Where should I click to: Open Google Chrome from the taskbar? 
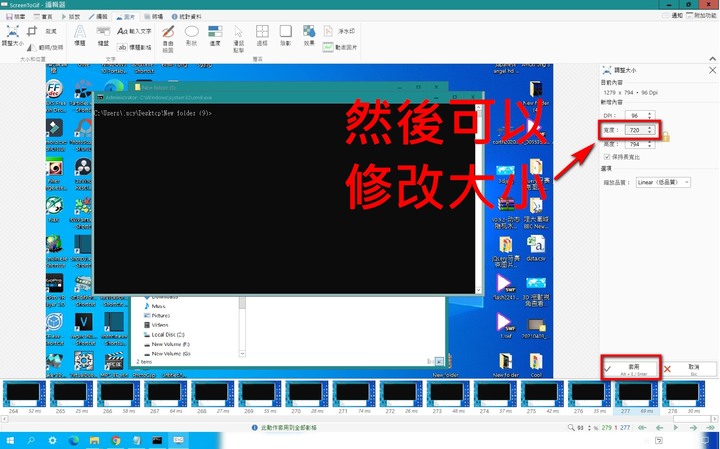pos(116,440)
